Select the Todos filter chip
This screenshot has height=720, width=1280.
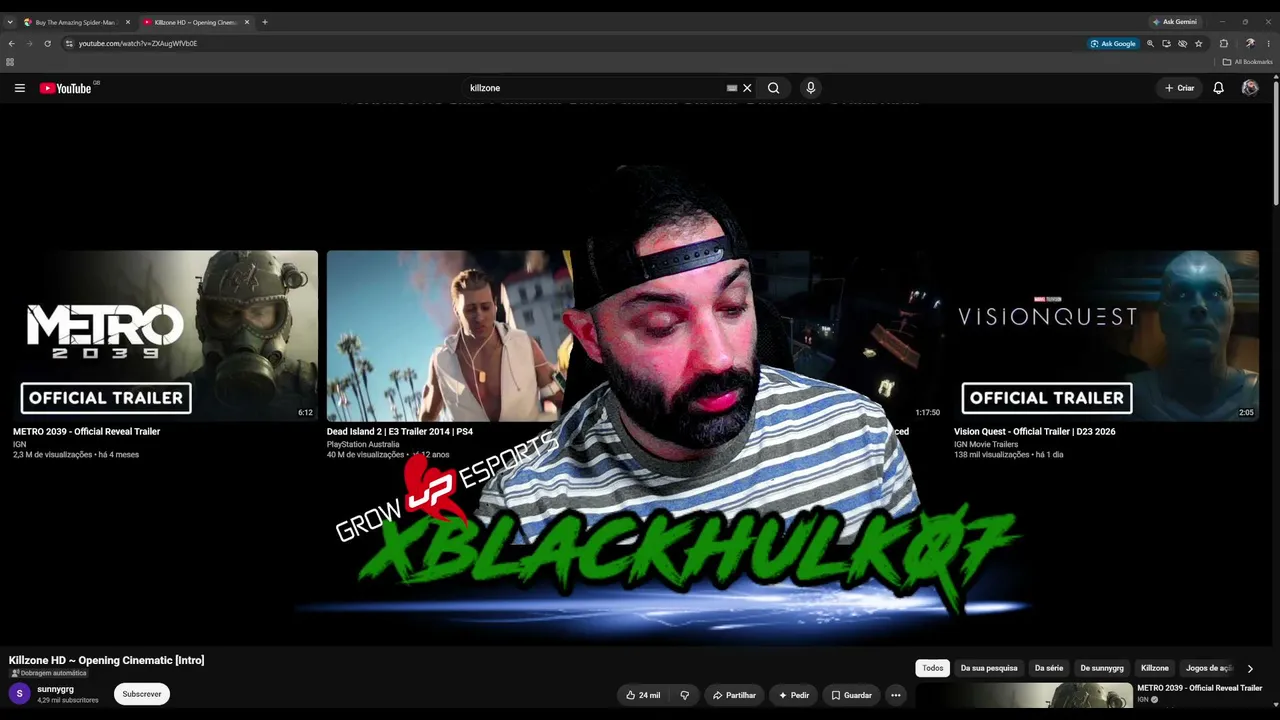(933, 668)
